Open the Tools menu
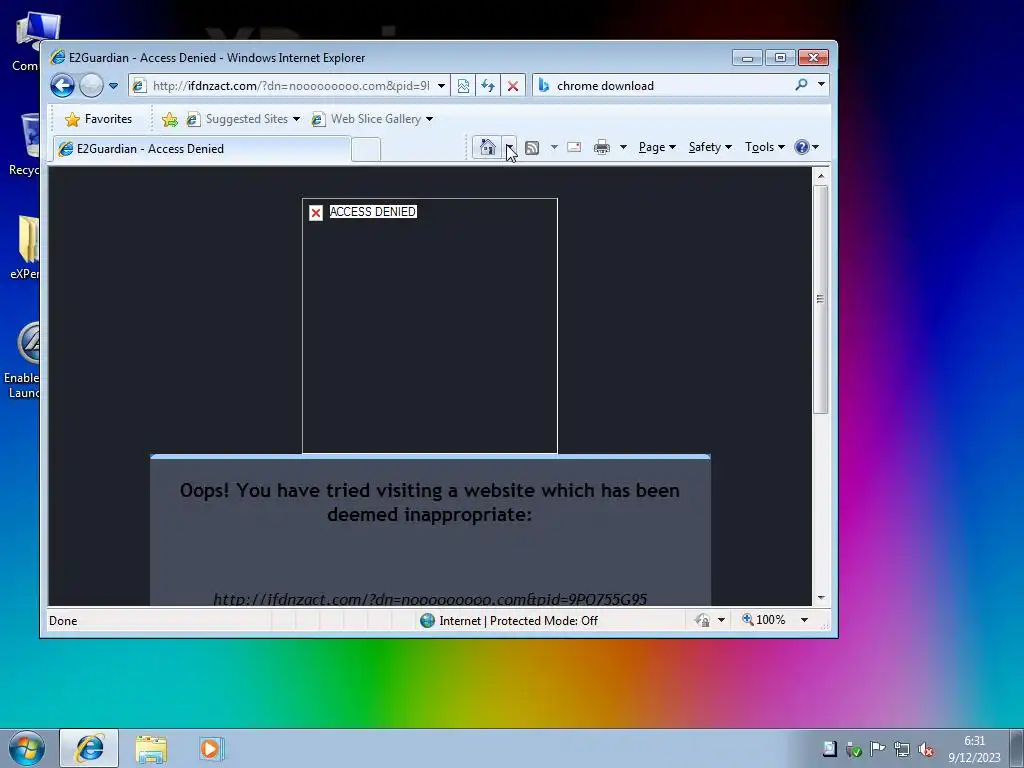Viewport: 1024px width, 768px height. tap(765, 148)
